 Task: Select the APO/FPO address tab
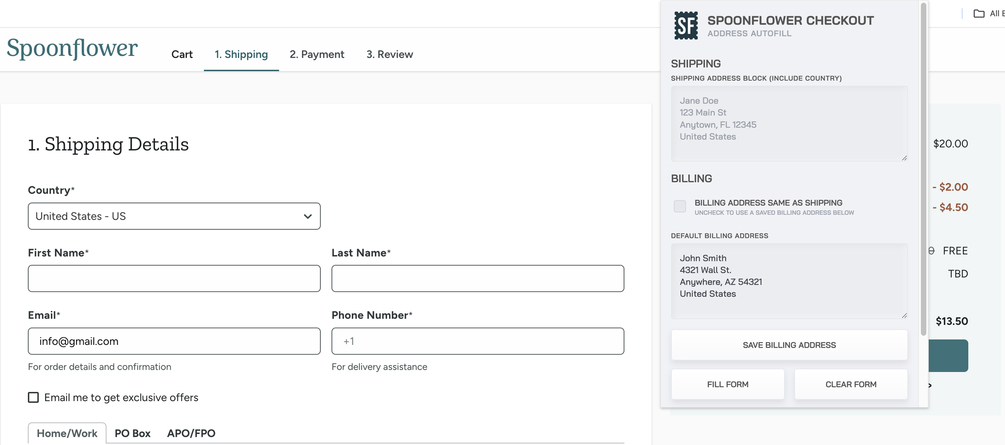click(191, 433)
